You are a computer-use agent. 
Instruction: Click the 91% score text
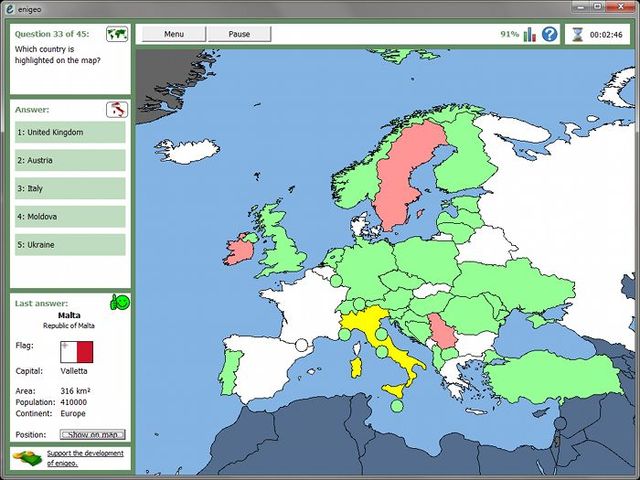tap(509, 34)
